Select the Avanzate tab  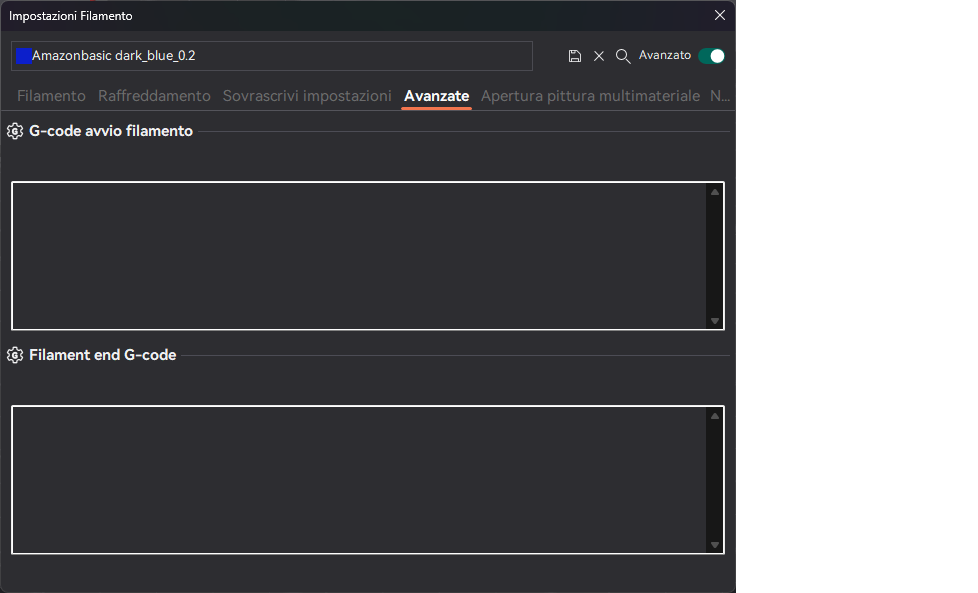437,96
